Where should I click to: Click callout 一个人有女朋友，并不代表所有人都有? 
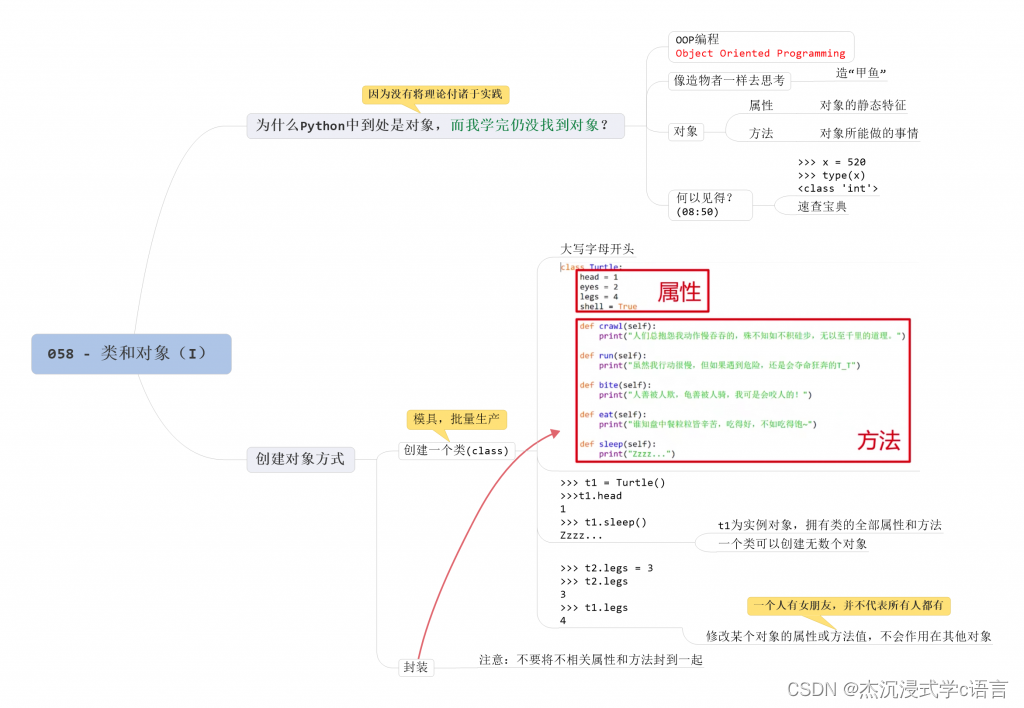point(849,605)
